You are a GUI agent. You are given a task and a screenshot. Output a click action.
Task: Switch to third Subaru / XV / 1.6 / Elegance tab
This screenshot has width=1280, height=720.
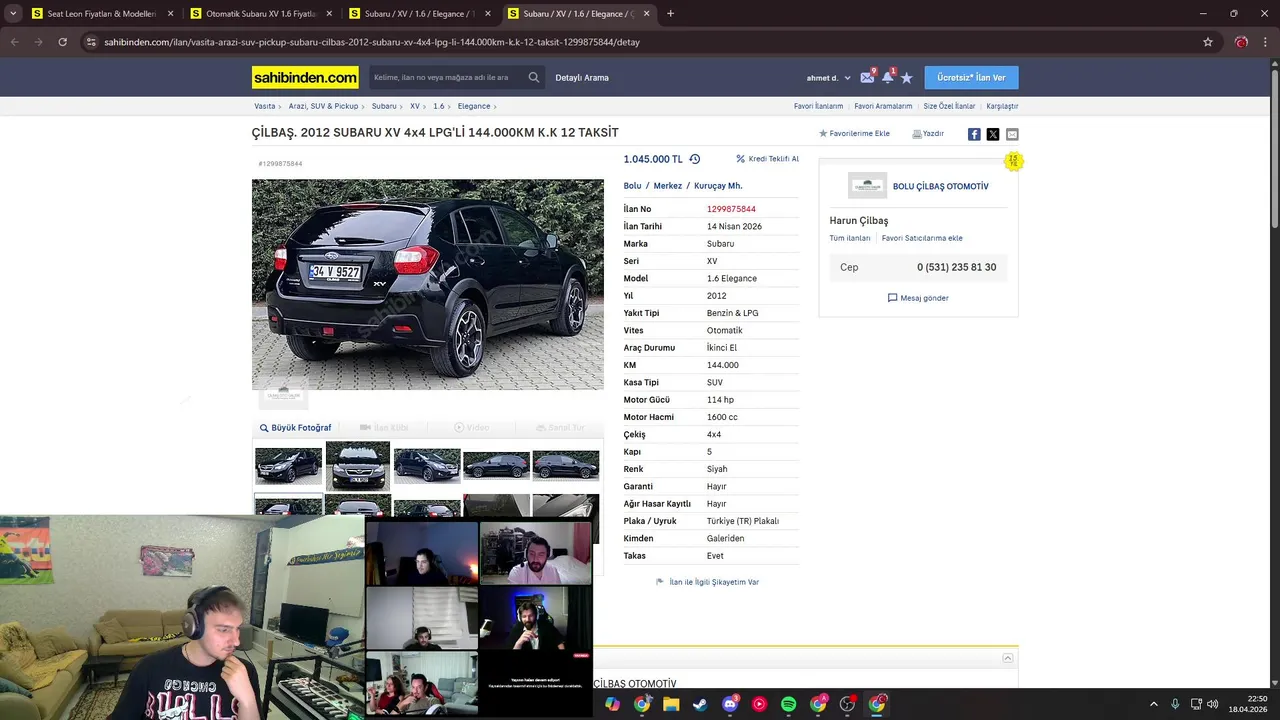420,14
